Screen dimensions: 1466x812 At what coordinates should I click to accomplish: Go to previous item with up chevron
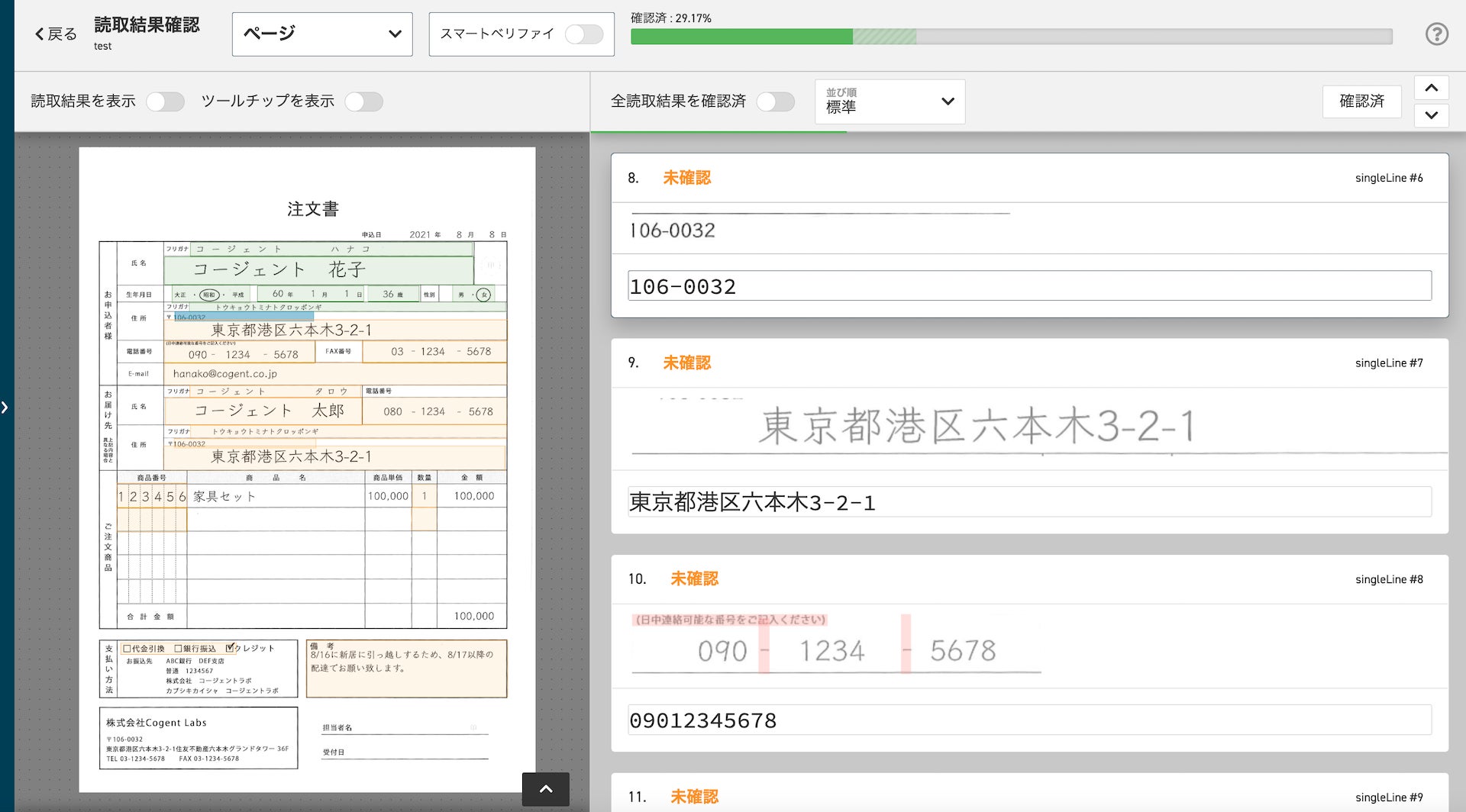click(1432, 88)
